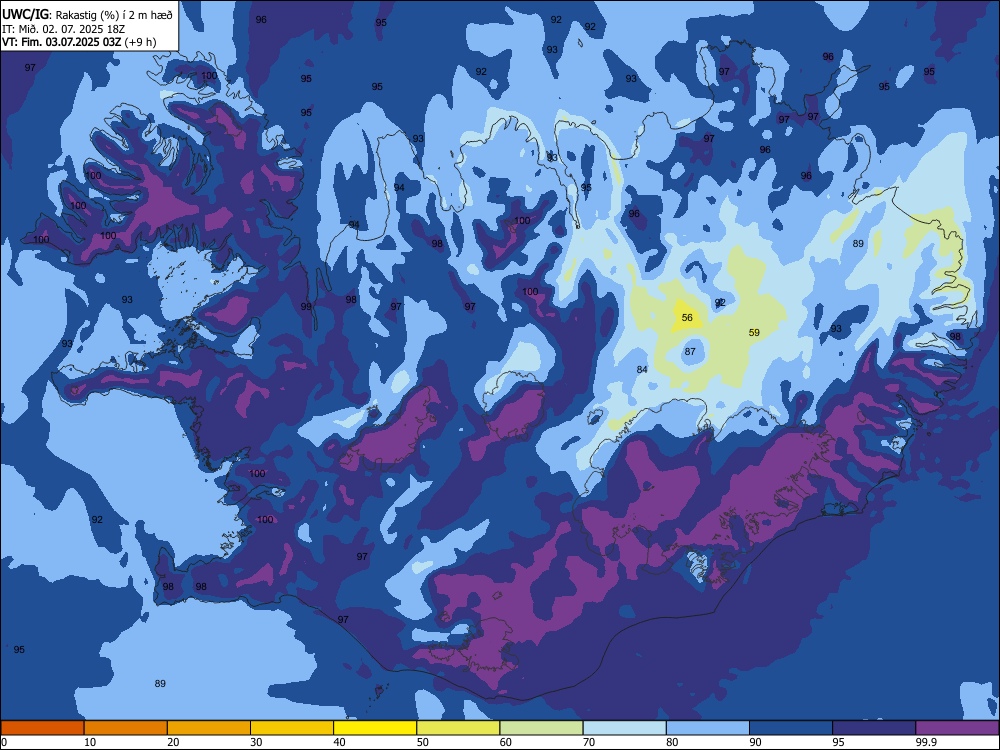
Task: Click the dark blue 90–95 legend swatch
Action: tap(791, 728)
